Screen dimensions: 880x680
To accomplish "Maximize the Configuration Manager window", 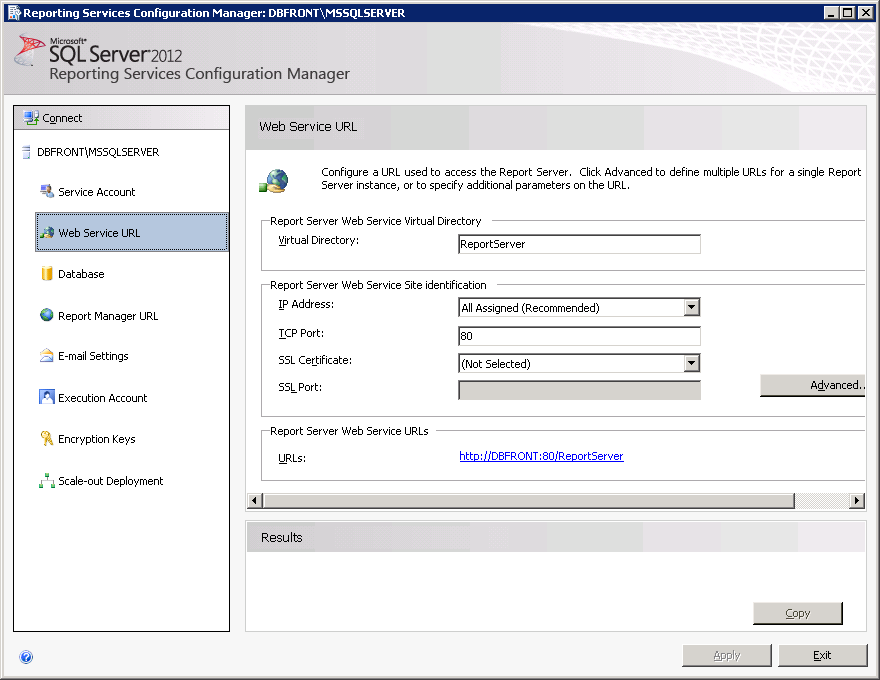I will (848, 12).
